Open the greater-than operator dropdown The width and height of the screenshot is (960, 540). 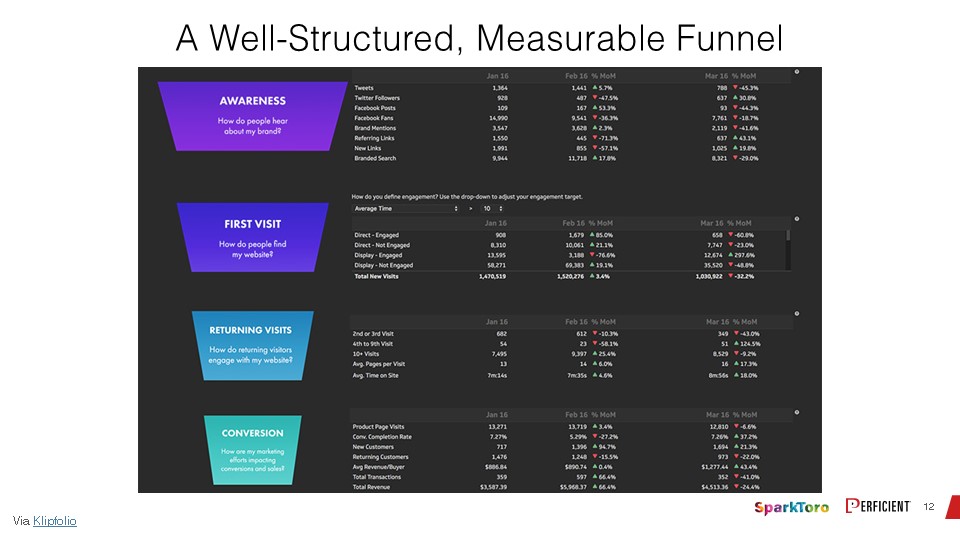pyautogui.click(x=471, y=209)
